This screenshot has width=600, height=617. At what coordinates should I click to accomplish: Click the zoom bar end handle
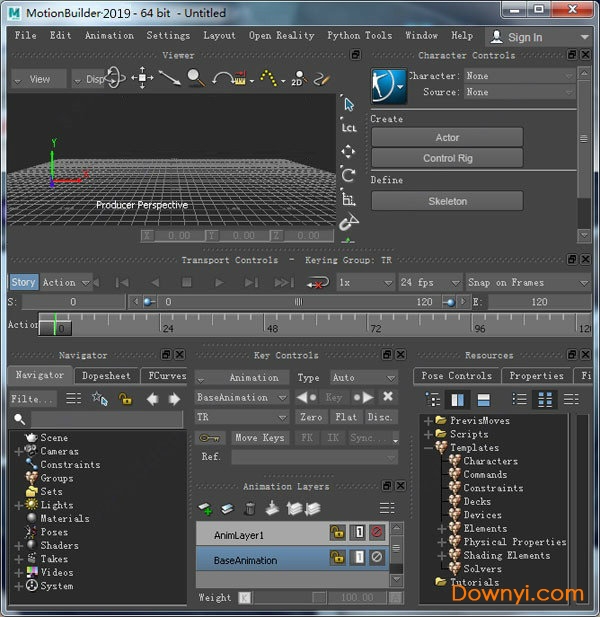[x=449, y=302]
